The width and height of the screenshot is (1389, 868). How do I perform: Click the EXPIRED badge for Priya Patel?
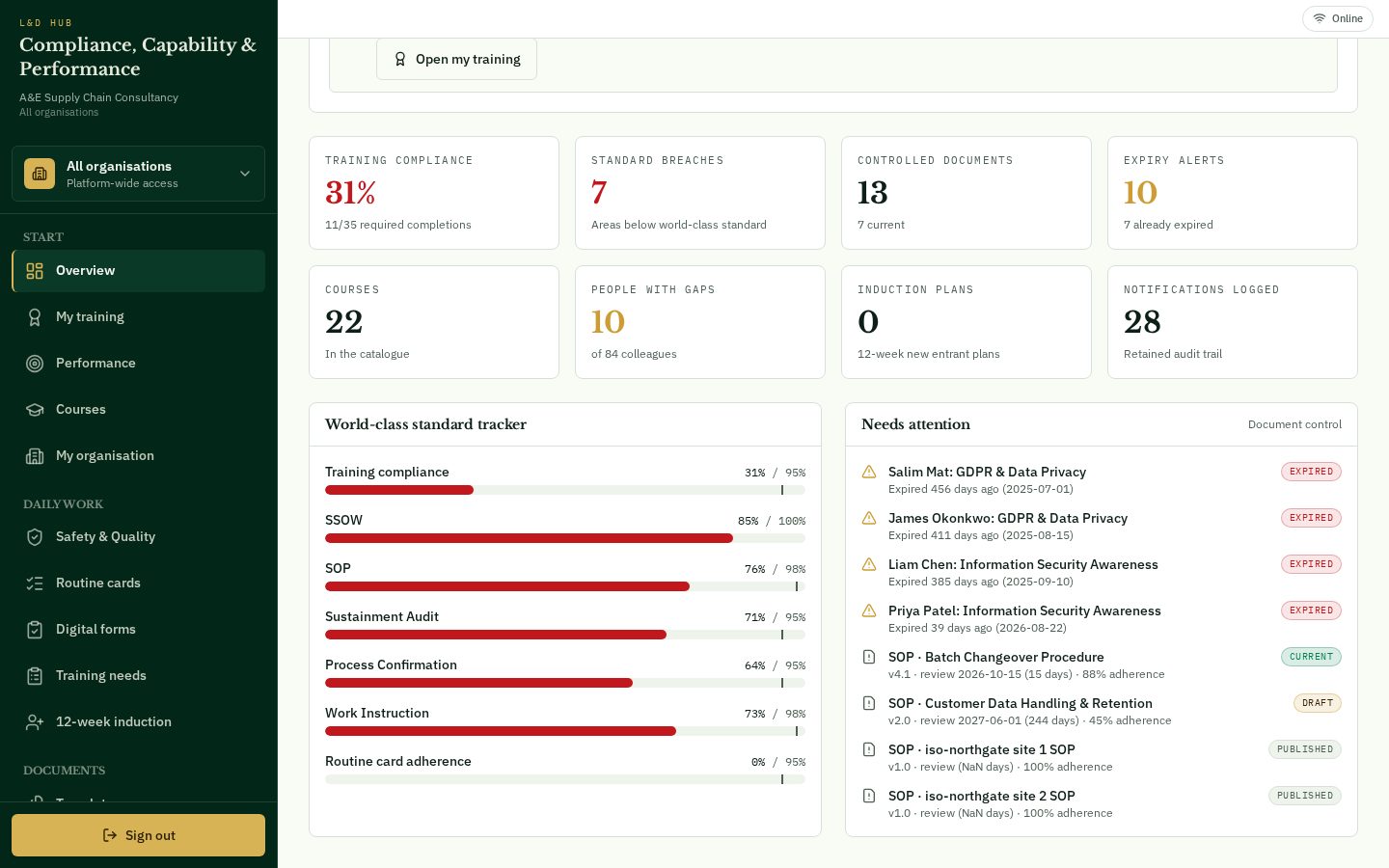(1311, 610)
